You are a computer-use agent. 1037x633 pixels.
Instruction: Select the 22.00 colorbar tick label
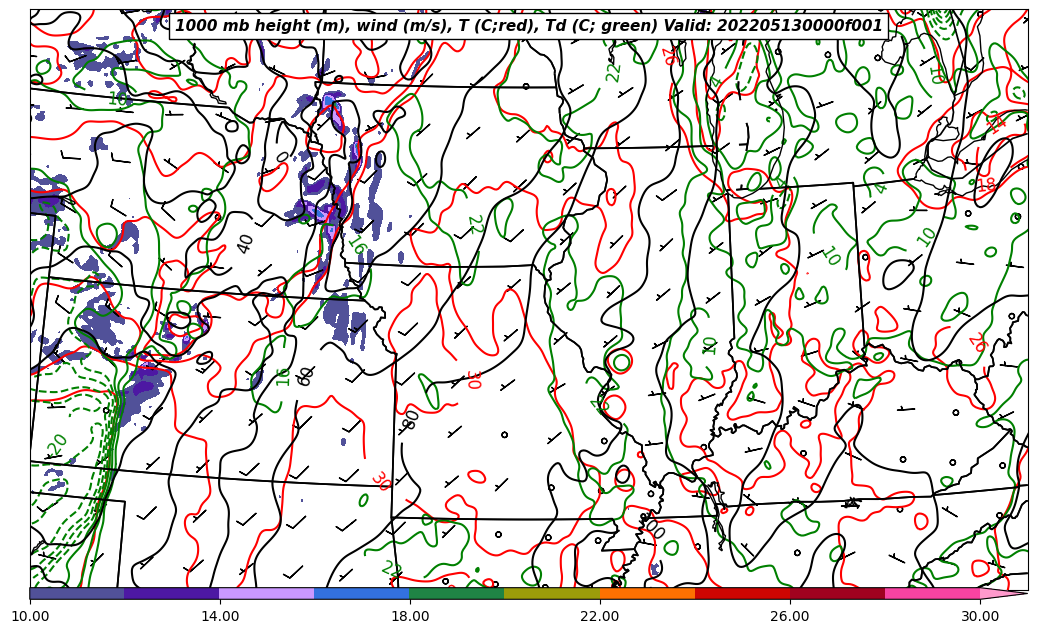(600, 616)
